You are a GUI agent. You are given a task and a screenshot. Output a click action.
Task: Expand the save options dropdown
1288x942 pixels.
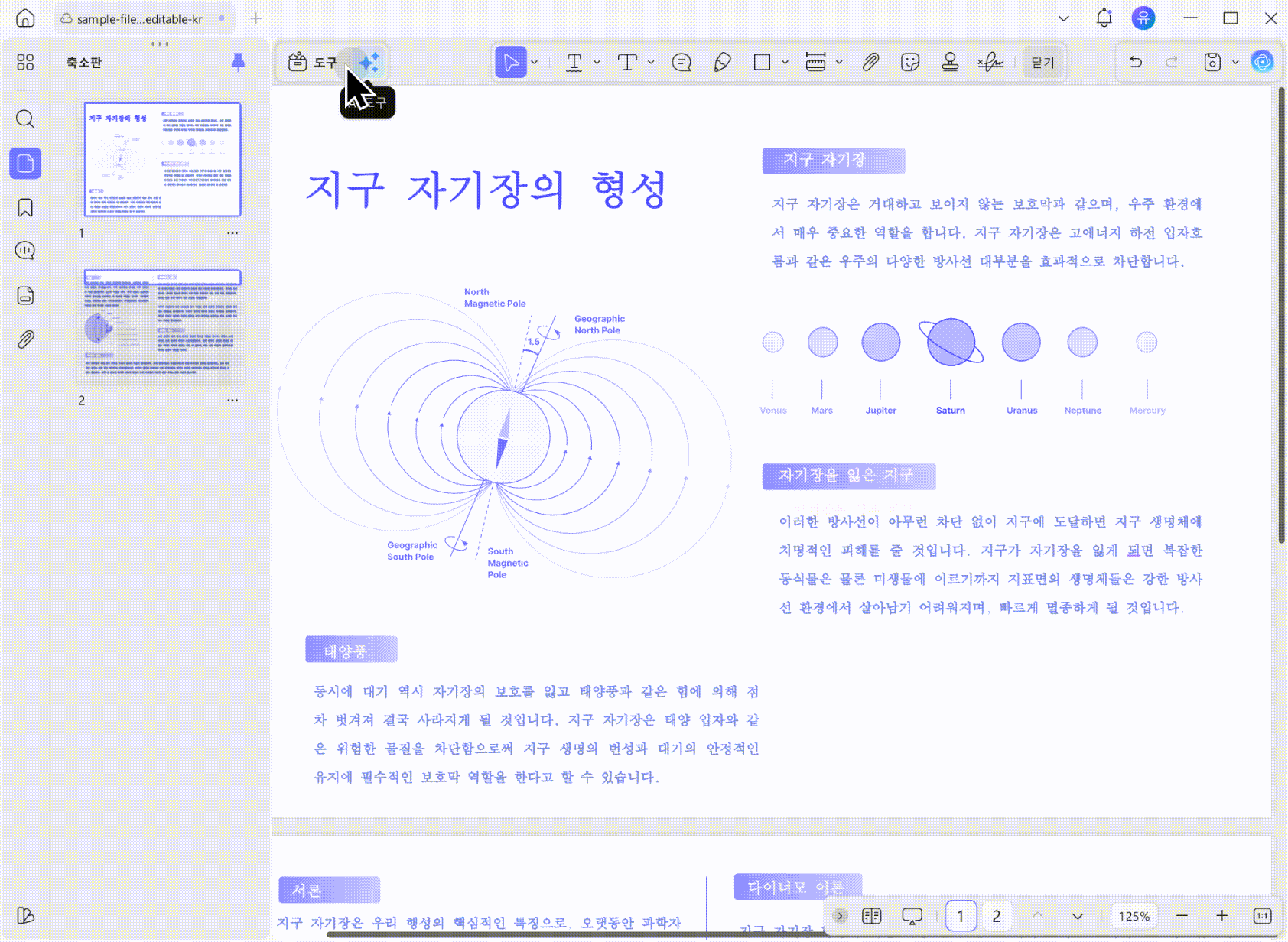[1235, 62]
